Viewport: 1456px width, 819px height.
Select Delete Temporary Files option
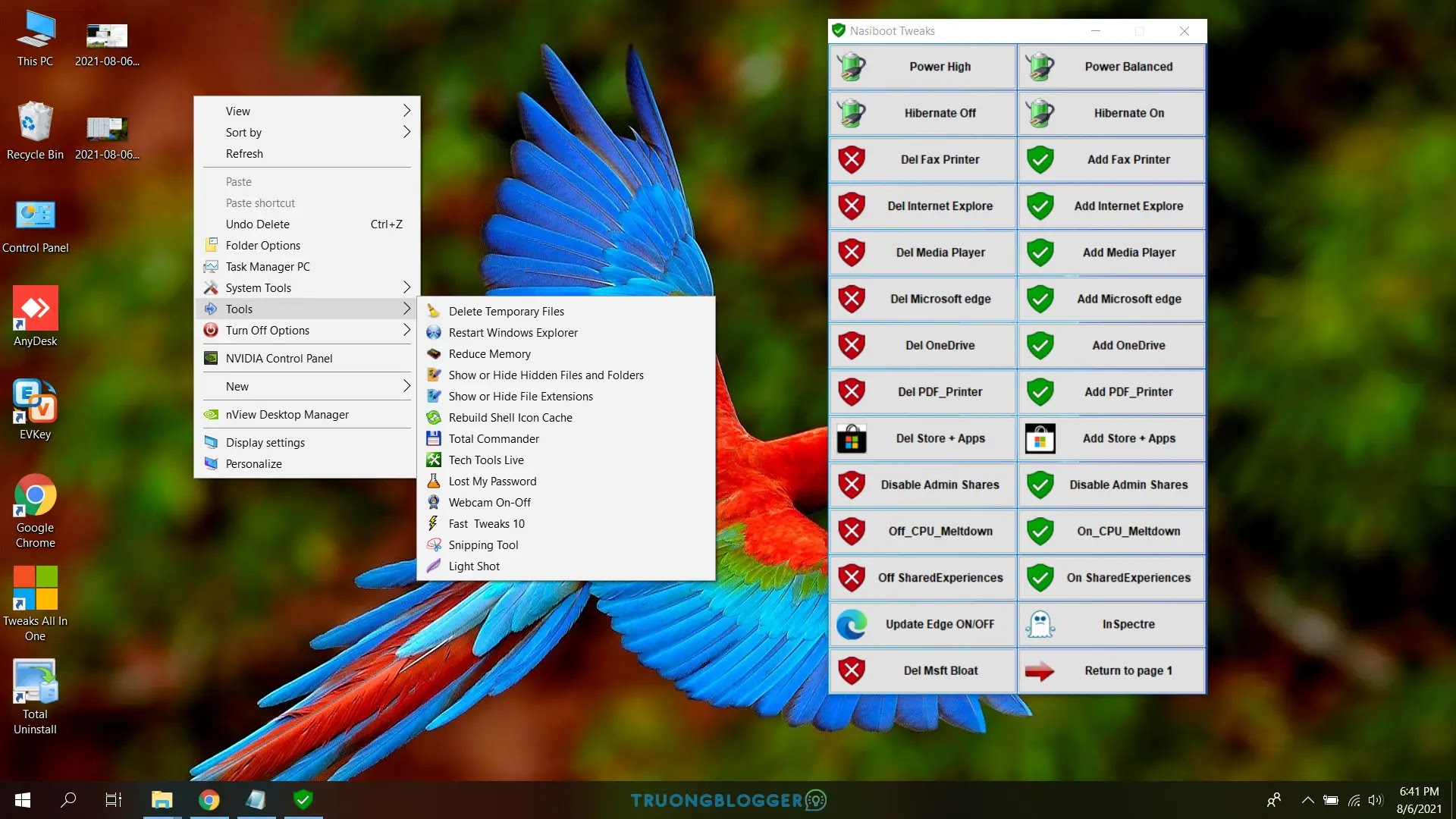[x=506, y=311]
